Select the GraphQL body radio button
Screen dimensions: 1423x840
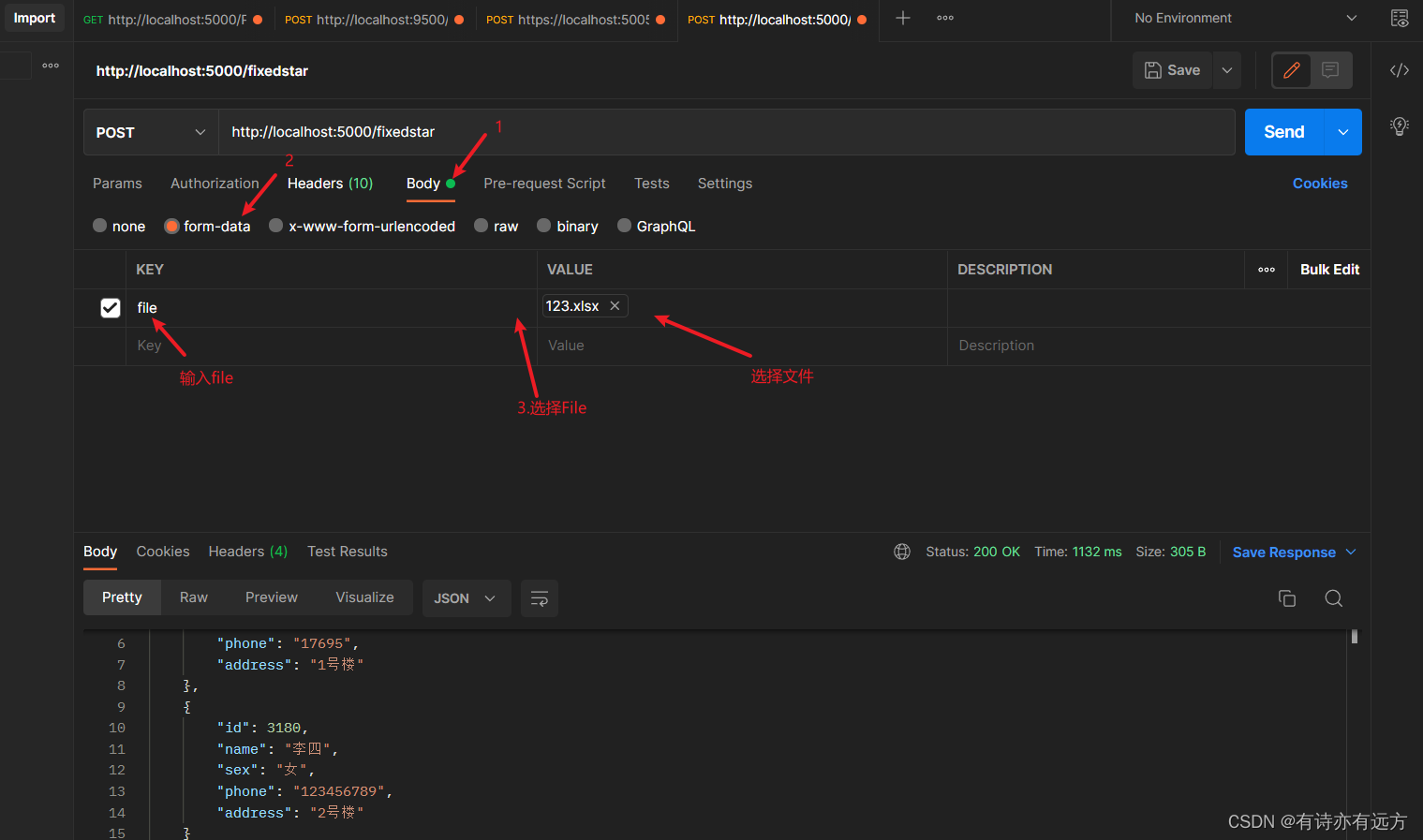coord(624,226)
